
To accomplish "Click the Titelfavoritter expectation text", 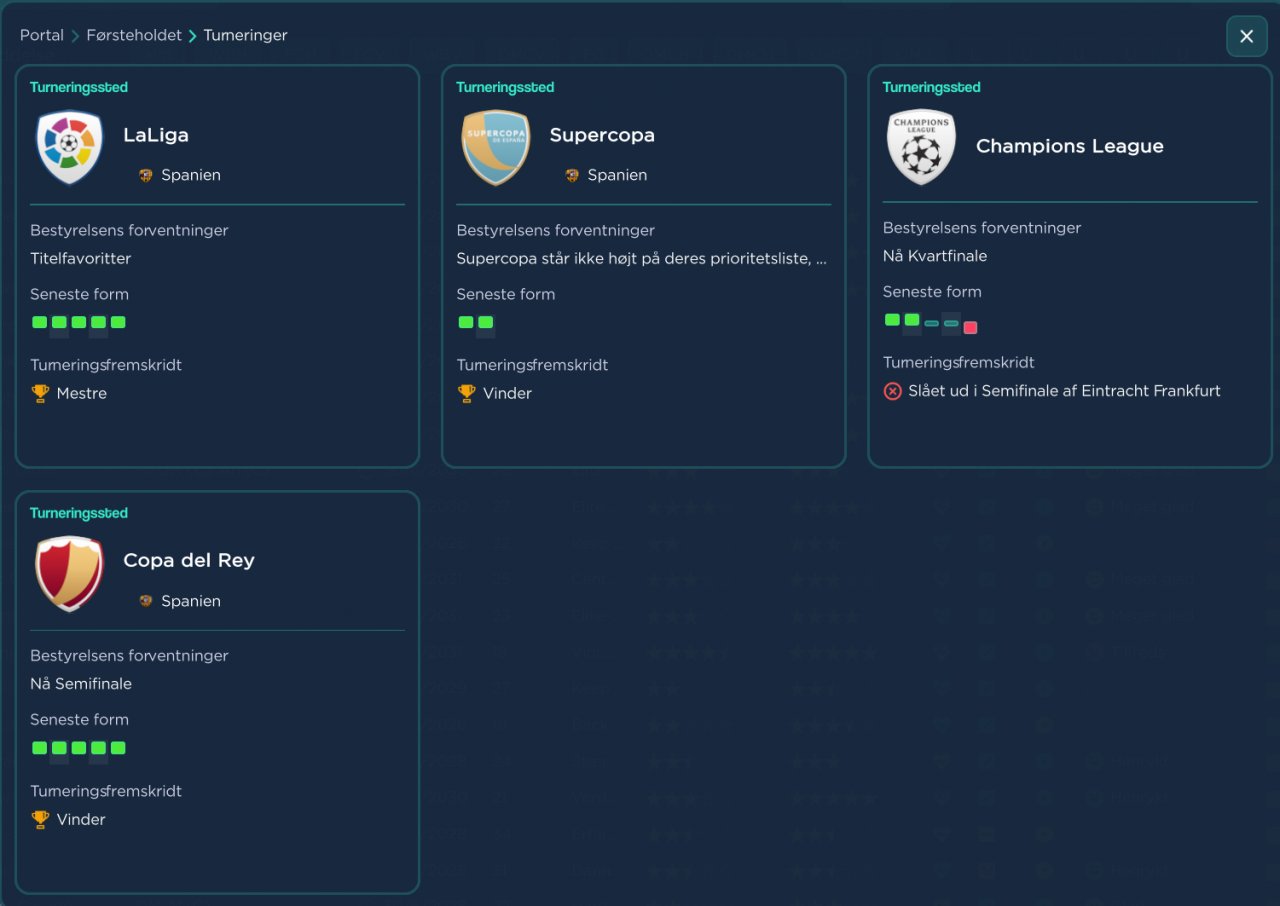I will [x=81, y=258].
